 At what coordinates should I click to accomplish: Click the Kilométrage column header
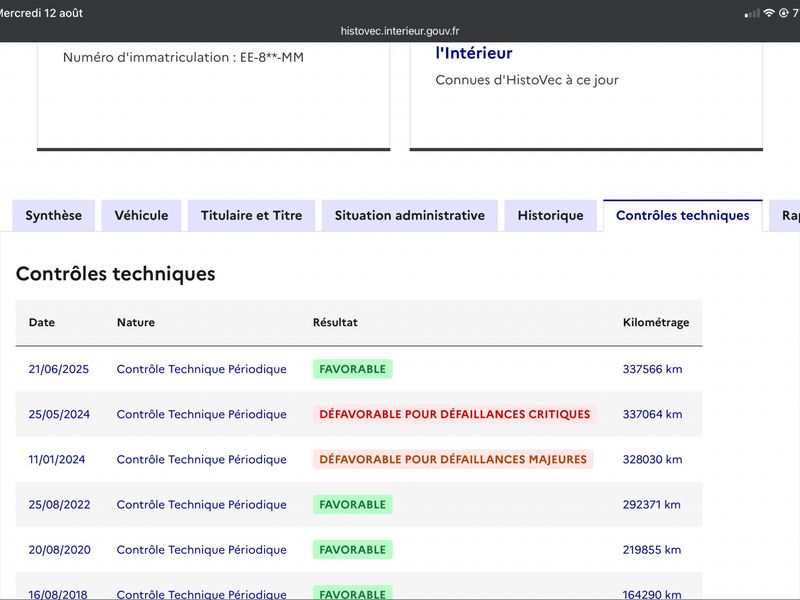point(656,322)
